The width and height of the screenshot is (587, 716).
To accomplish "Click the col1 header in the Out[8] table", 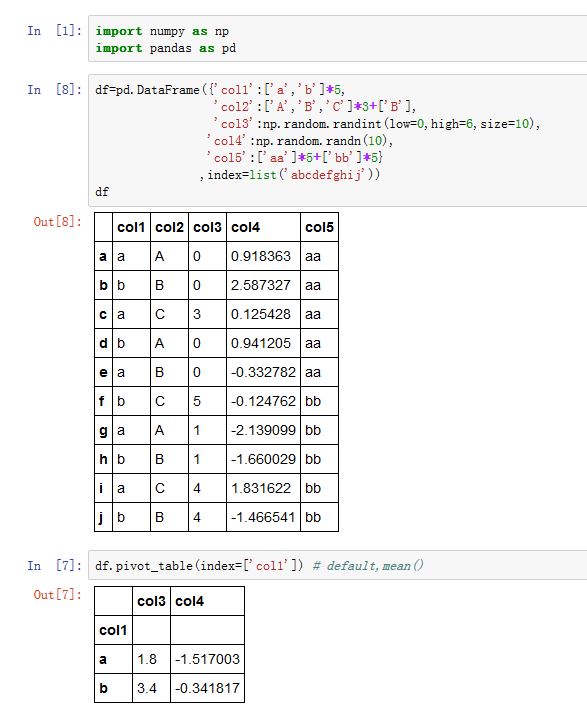I will (x=131, y=227).
